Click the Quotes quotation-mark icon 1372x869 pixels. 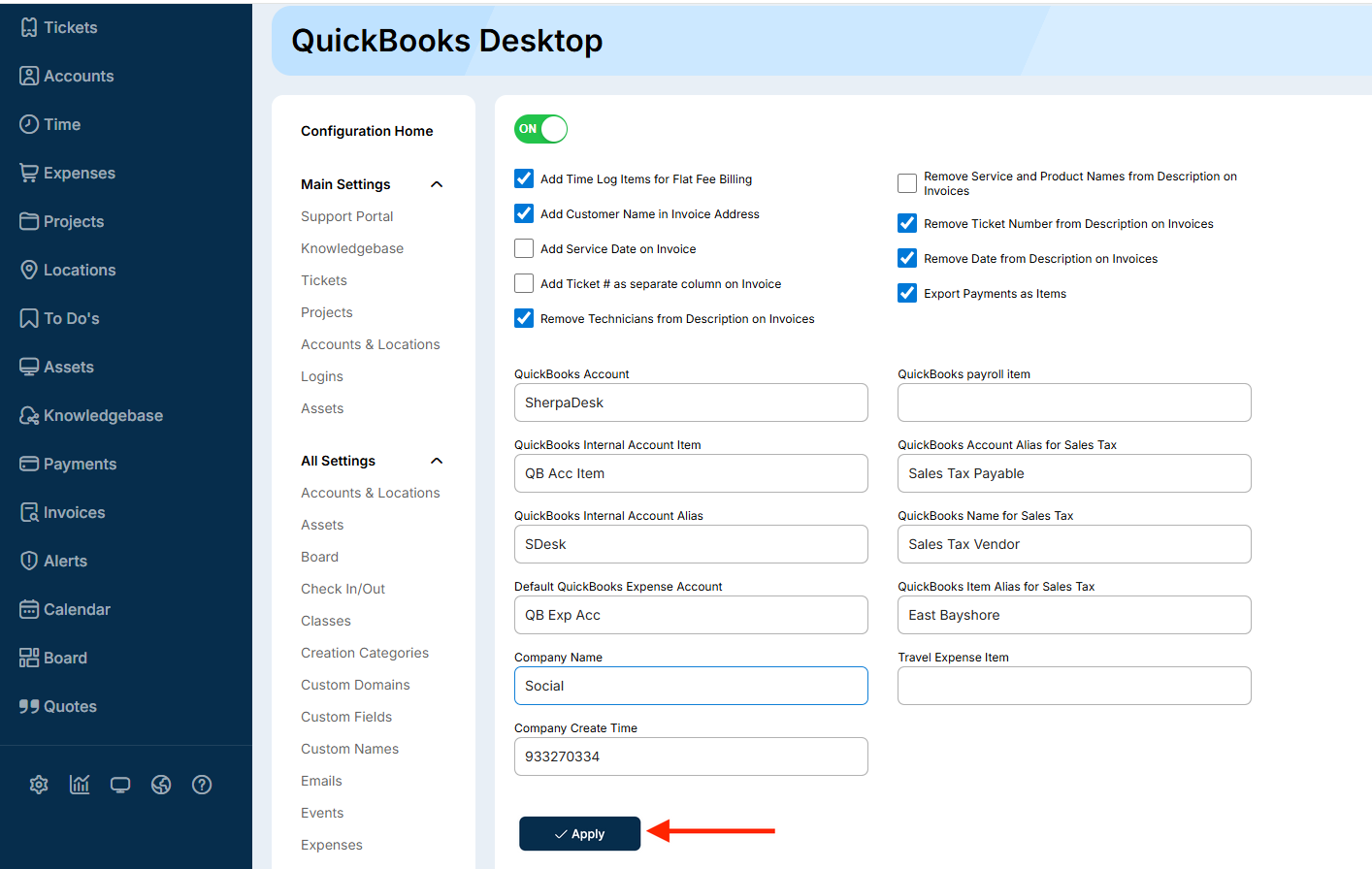coord(29,706)
